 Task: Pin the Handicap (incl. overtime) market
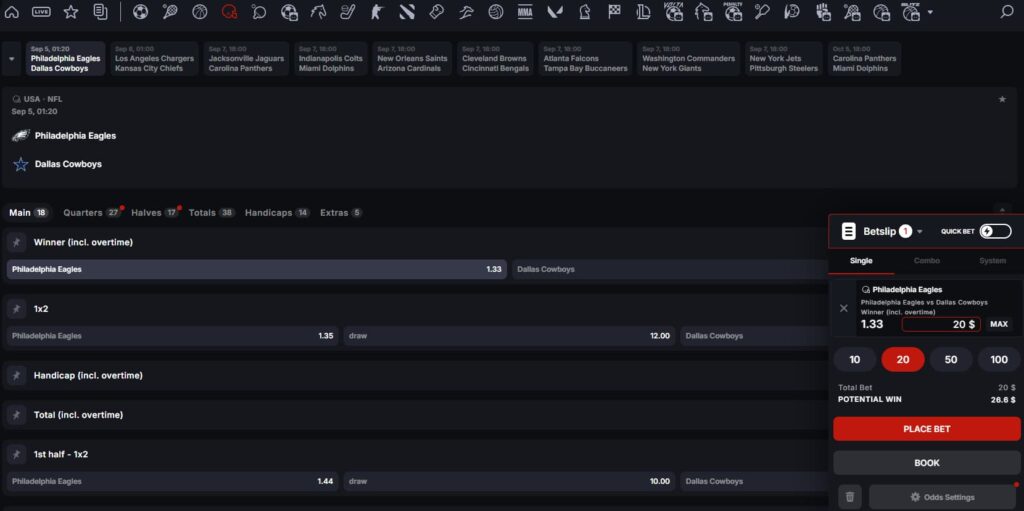click(x=16, y=375)
